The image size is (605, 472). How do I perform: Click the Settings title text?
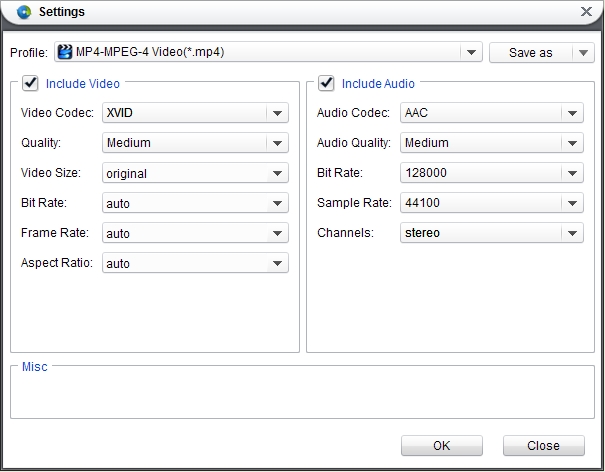(x=62, y=12)
